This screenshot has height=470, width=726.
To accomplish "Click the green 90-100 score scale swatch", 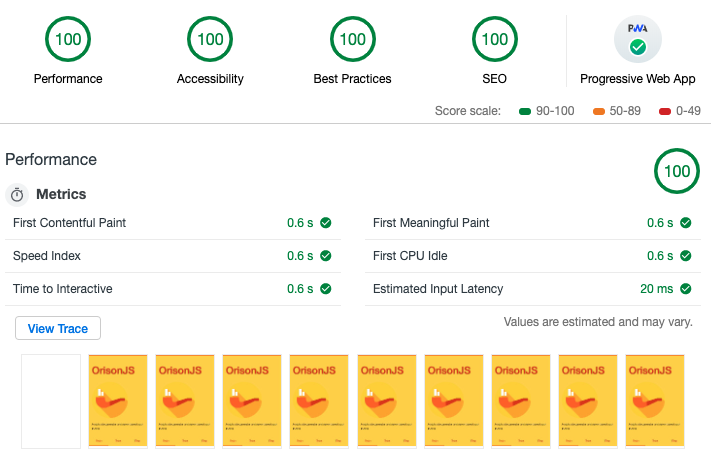I will click(525, 111).
